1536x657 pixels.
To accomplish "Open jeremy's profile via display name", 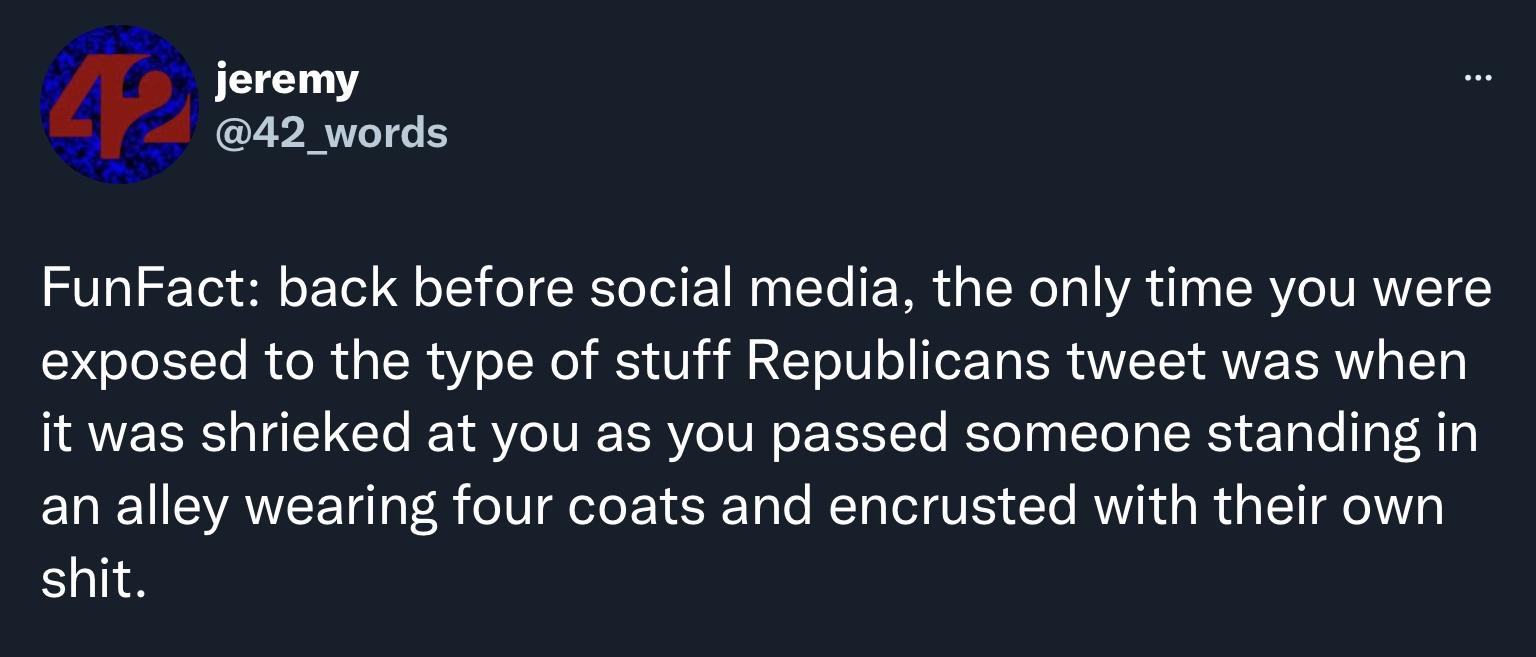I will (286, 81).
